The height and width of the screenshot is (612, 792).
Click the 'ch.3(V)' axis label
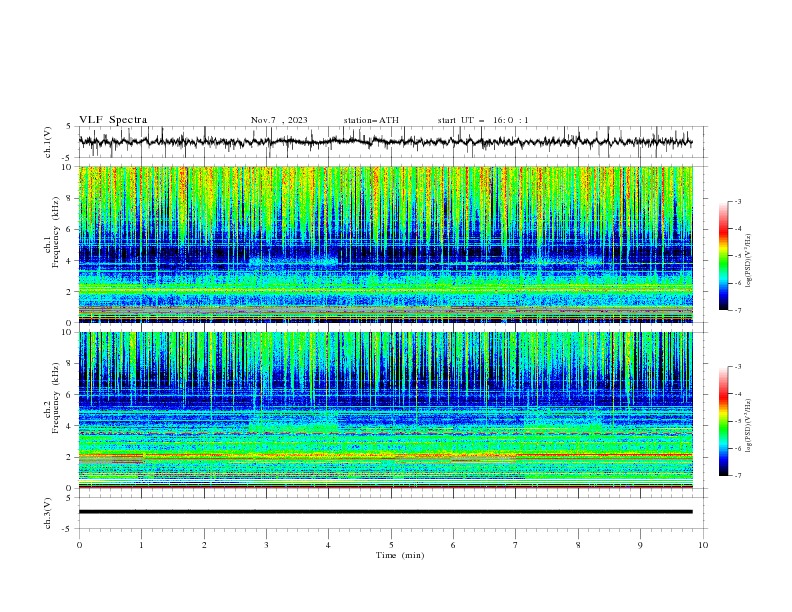48,513
